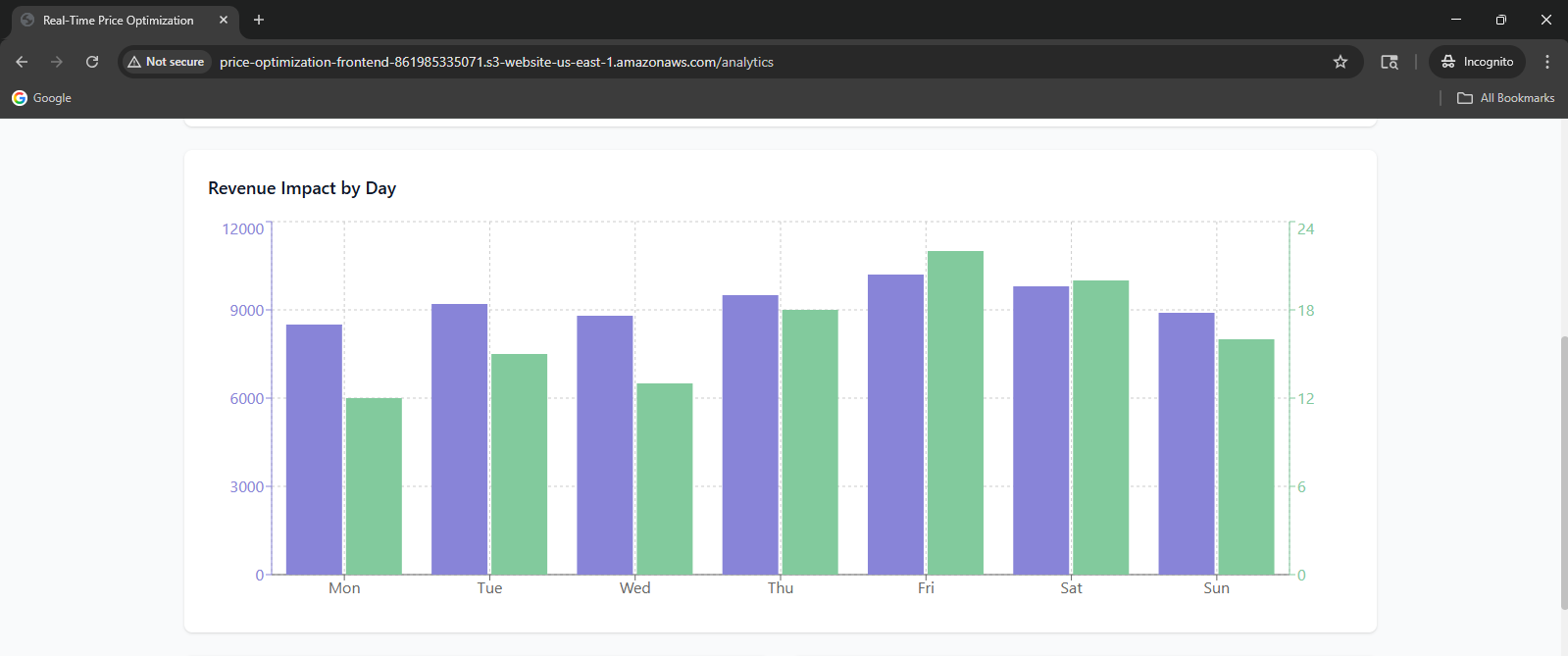Click the 12 right axis value
Viewport: 1568px width, 656px height.
[1306, 399]
